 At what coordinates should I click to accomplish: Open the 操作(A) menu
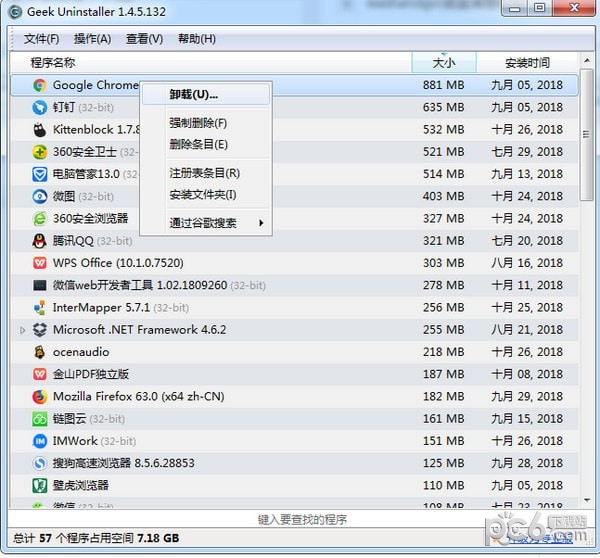coord(92,39)
